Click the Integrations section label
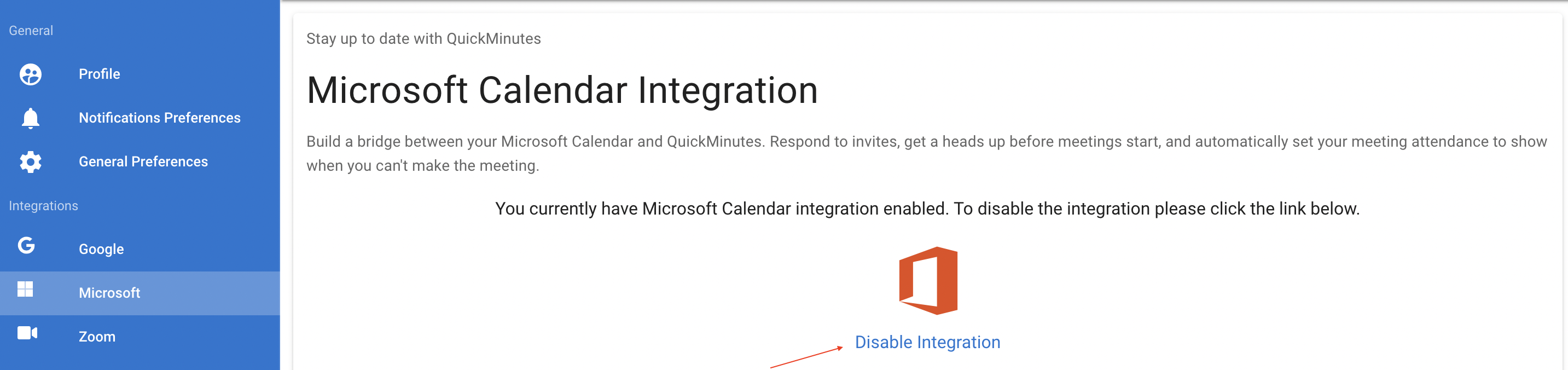The height and width of the screenshot is (370, 1568). [43, 206]
